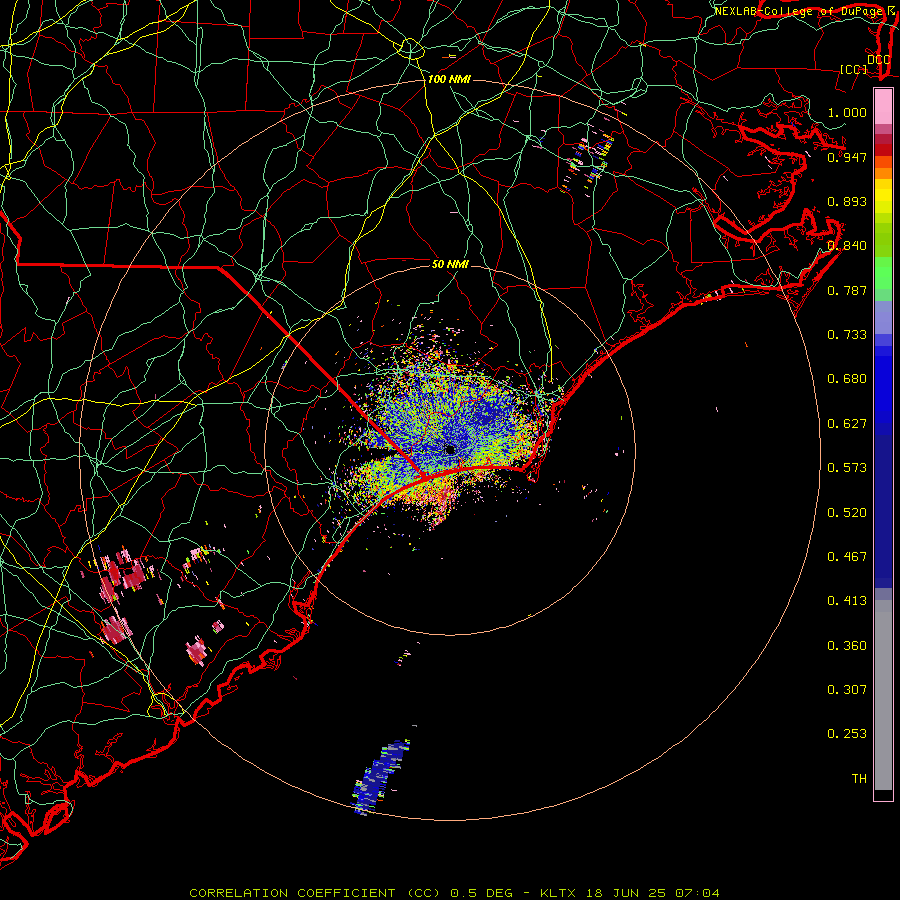The height and width of the screenshot is (900, 900).
Task: Click the TH threshold label
Action: tap(859, 779)
